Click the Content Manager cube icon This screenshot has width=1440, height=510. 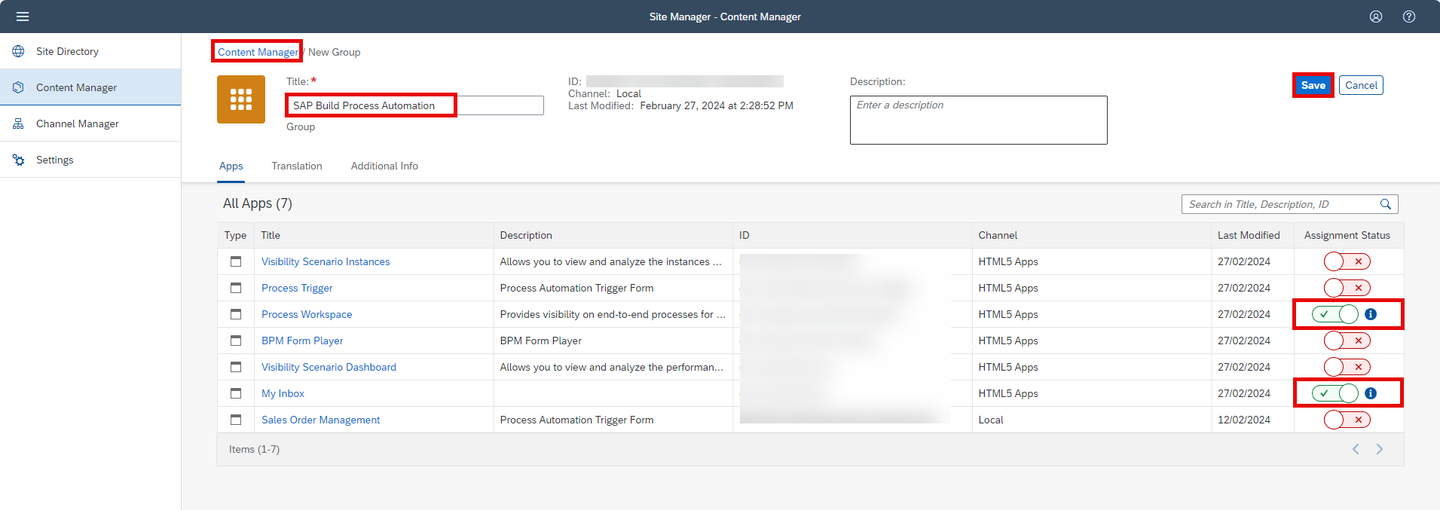[18, 87]
